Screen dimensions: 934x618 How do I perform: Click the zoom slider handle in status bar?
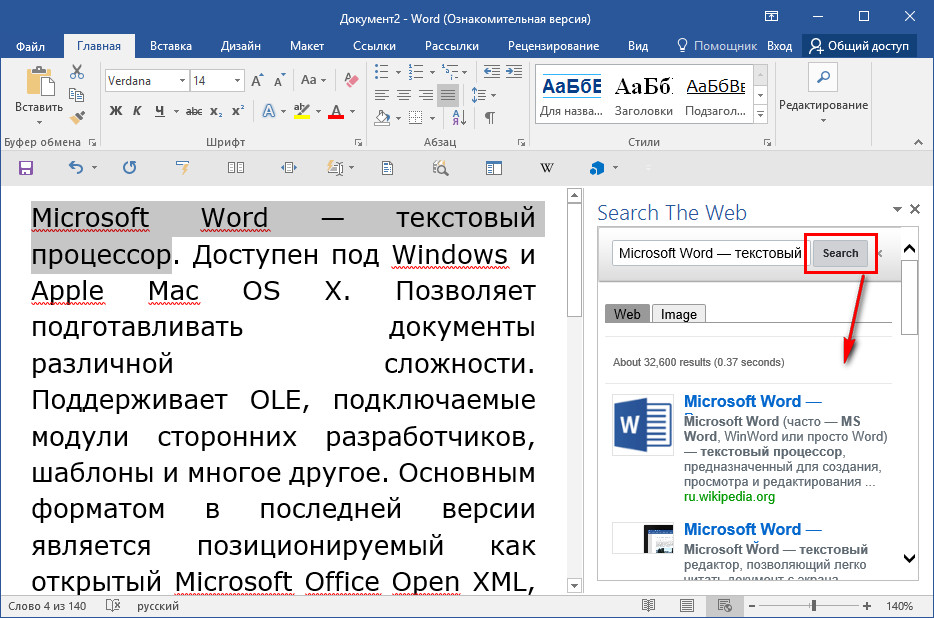point(813,606)
